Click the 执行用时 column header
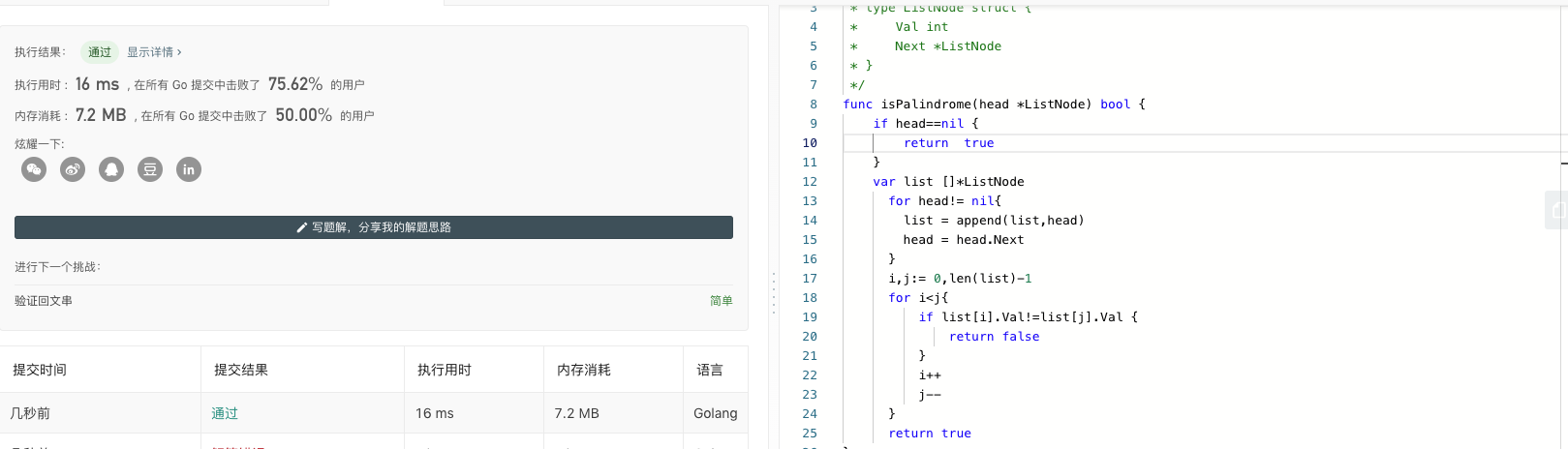 445,370
